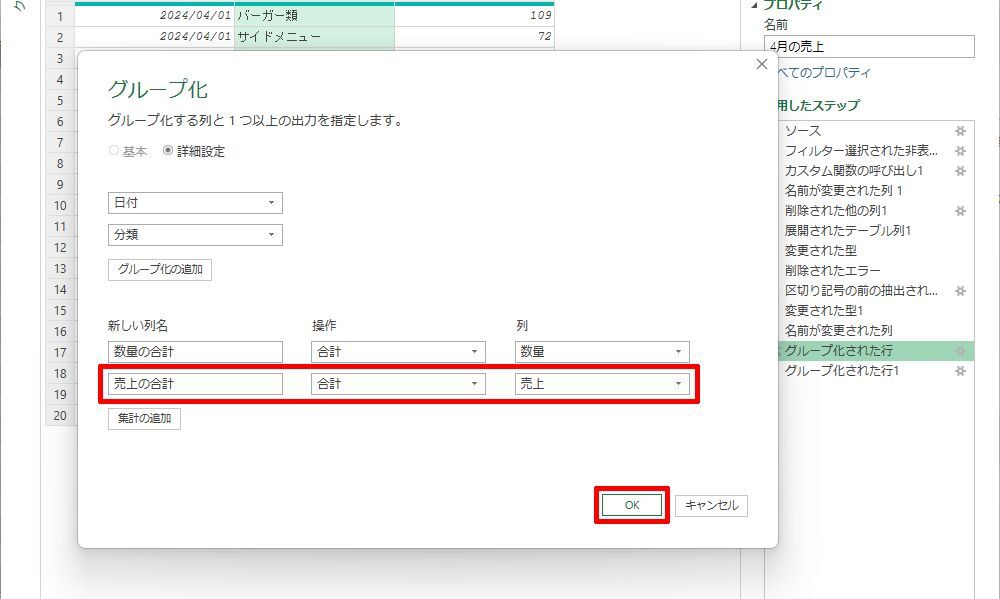The image size is (1000, 599).
Task: Confirm the dialog with OK
Action: 632,506
